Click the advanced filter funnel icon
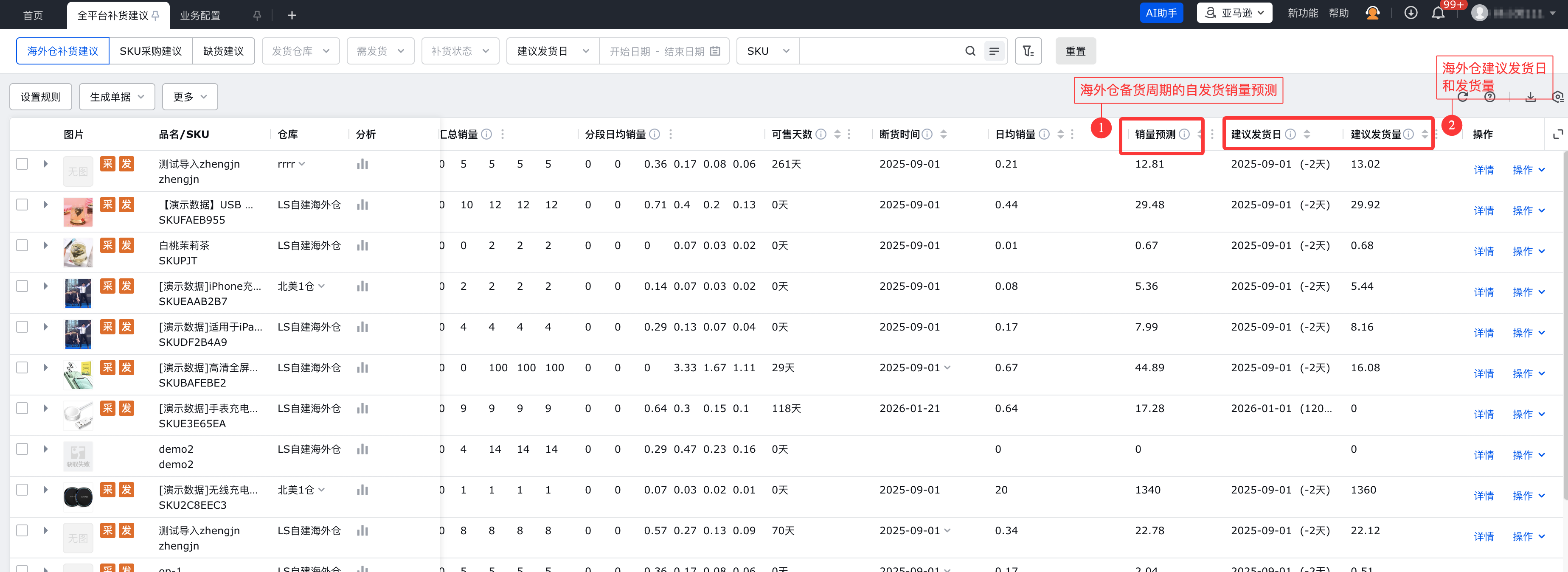This screenshot has width=1568, height=572. click(1028, 51)
